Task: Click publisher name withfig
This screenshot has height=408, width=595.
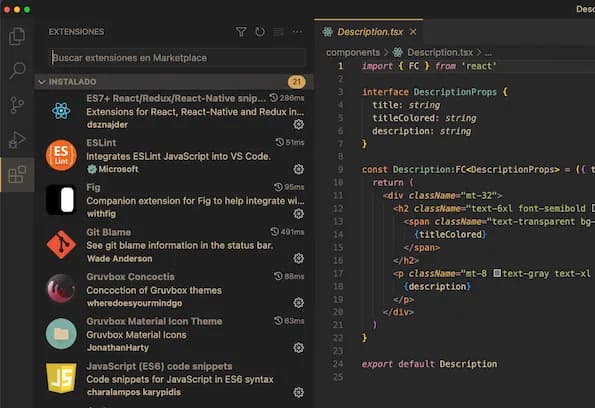Action: point(101,214)
